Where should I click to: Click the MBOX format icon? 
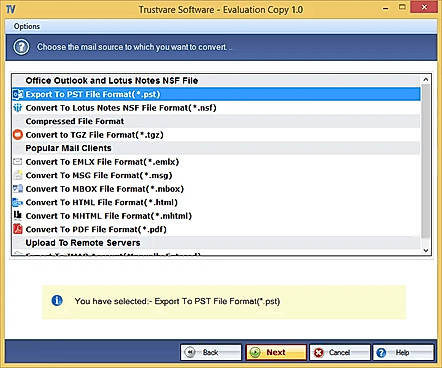[18, 189]
